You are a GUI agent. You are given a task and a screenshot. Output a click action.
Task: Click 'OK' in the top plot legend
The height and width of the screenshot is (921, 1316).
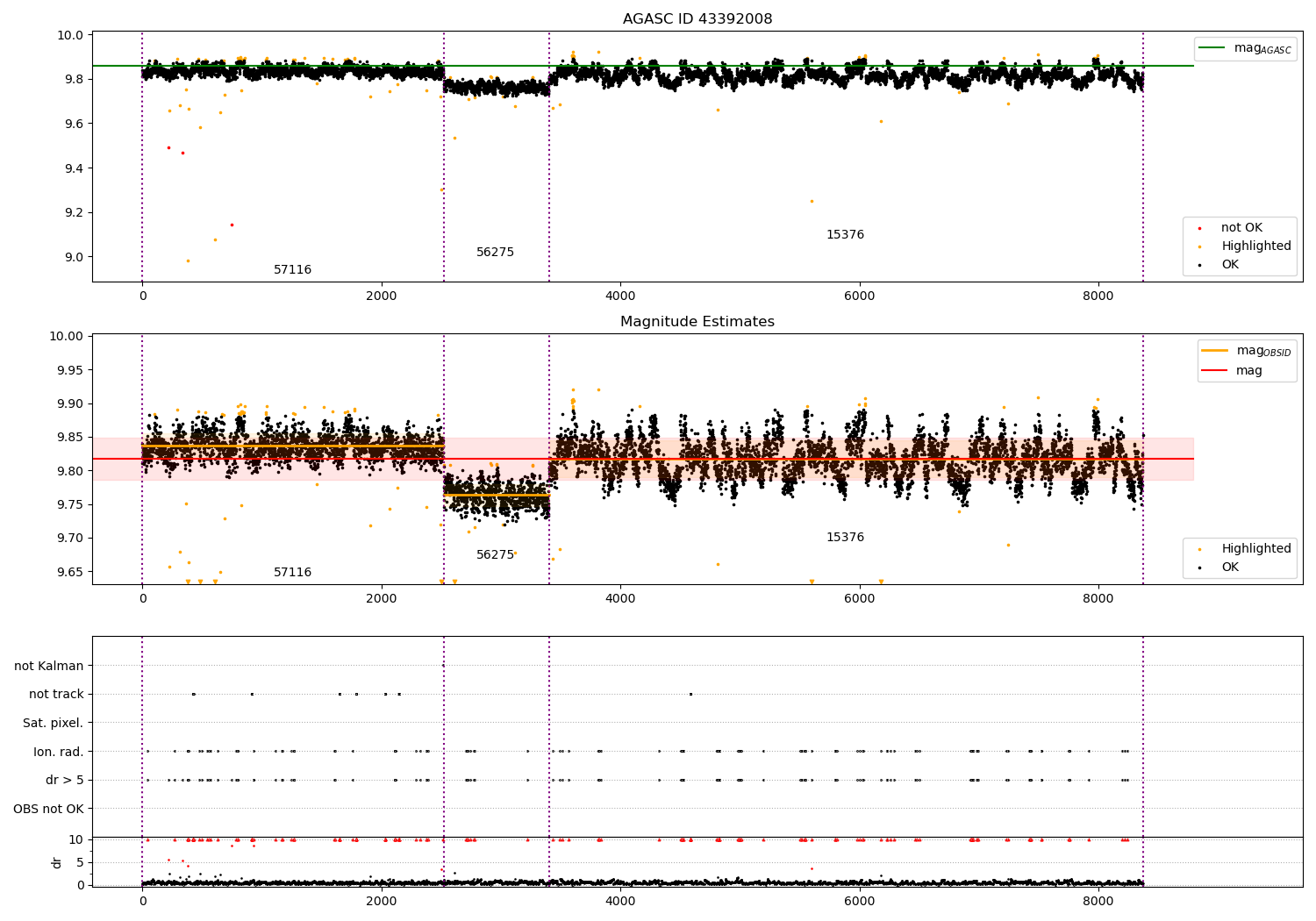click(1219, 265)
